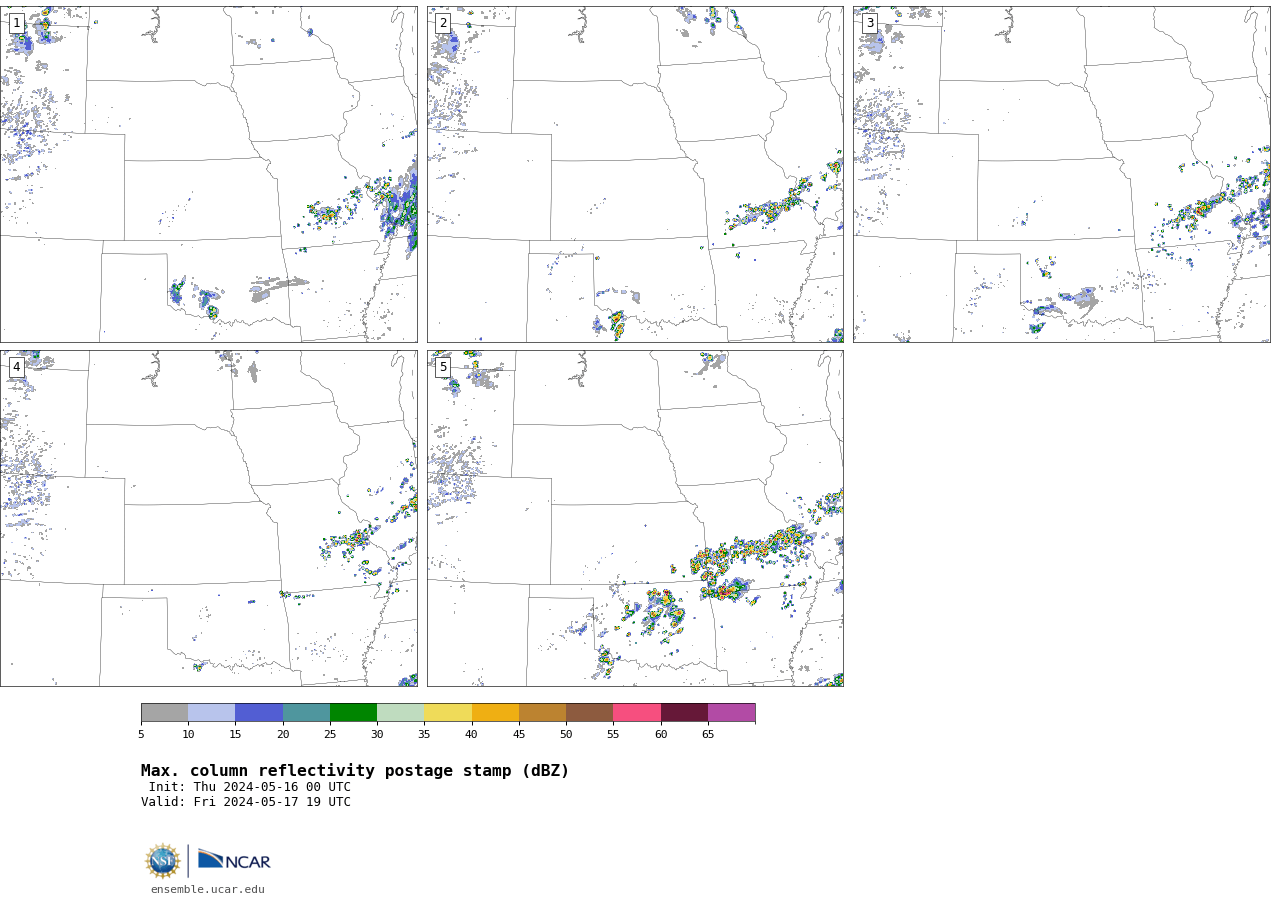Image resolution: width=1280 pixels, height=901 pixels.
Task: Select the brown 50-55 dBZ swatch
Action: (x=589, y=713)
